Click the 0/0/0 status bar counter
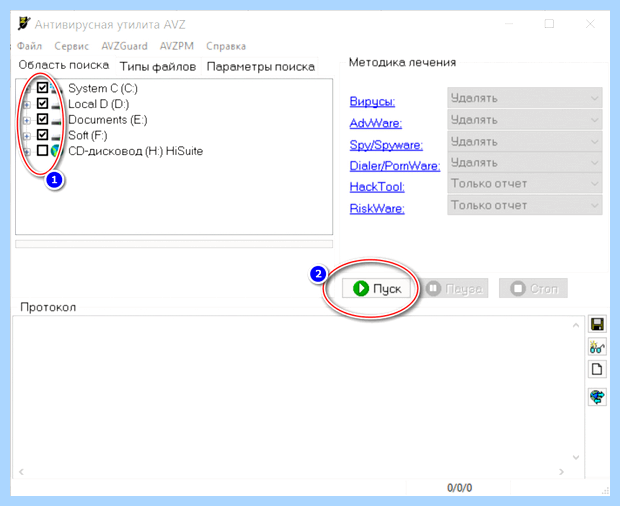The width and height of the screenshot is (620, 506). [x=459, y=488]
